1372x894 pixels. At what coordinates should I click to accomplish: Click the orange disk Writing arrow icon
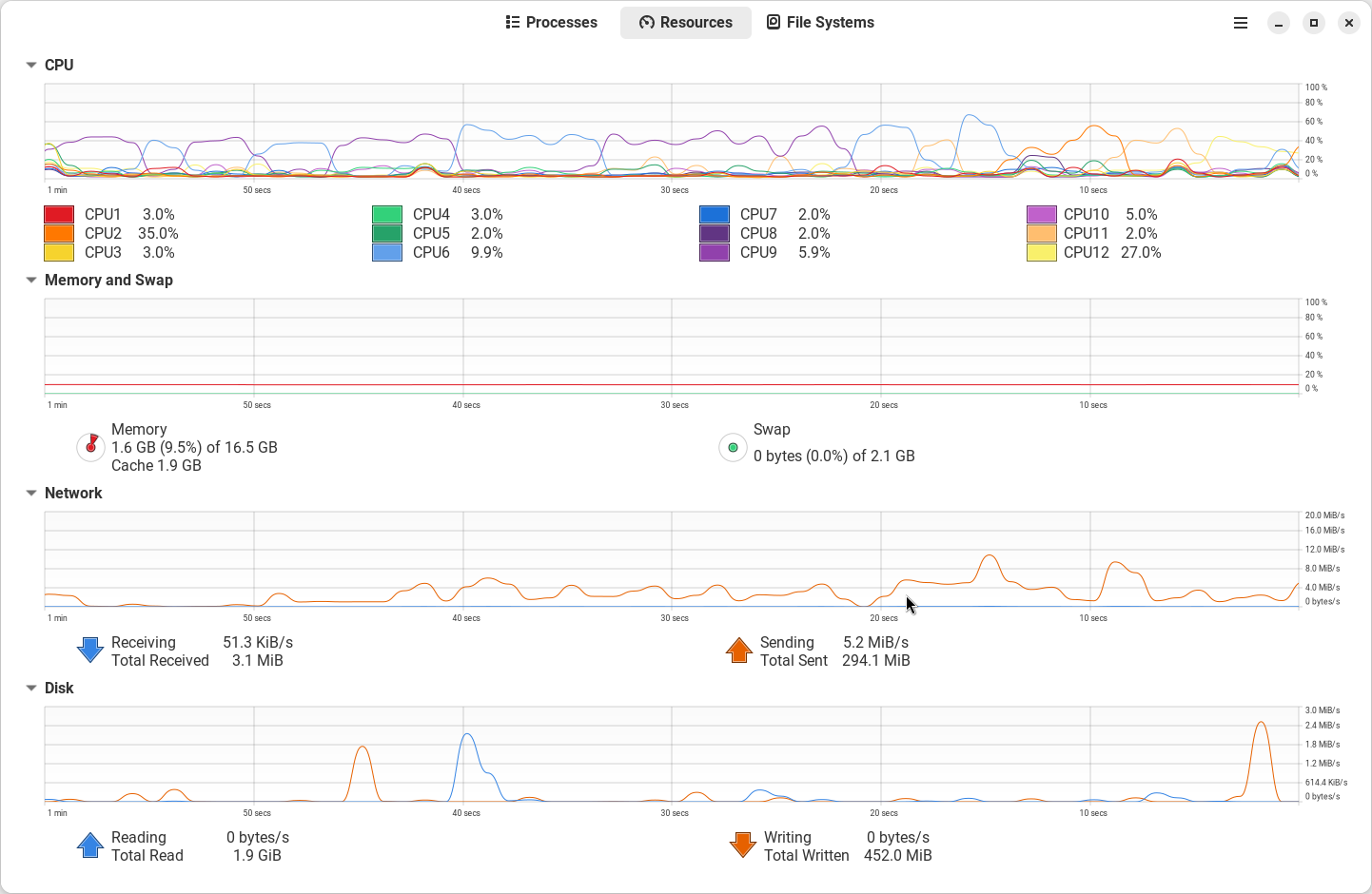click(x=742, y=845)
